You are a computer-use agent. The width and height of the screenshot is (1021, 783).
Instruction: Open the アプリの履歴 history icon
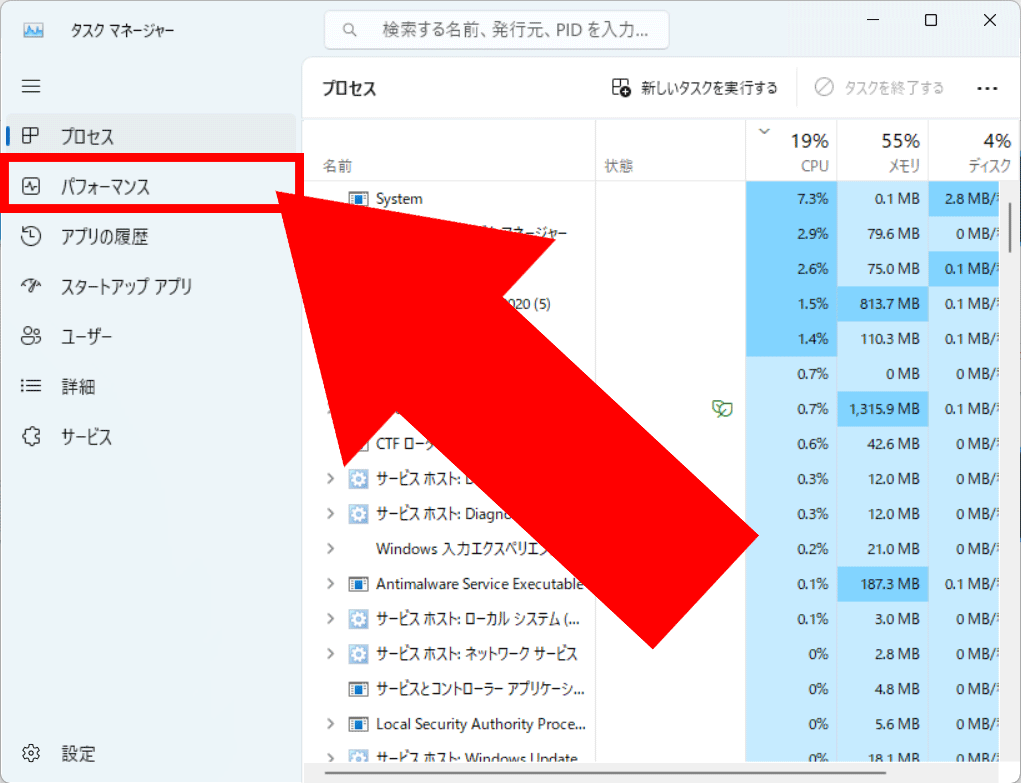pyautogui.click(x=31, y=236)
